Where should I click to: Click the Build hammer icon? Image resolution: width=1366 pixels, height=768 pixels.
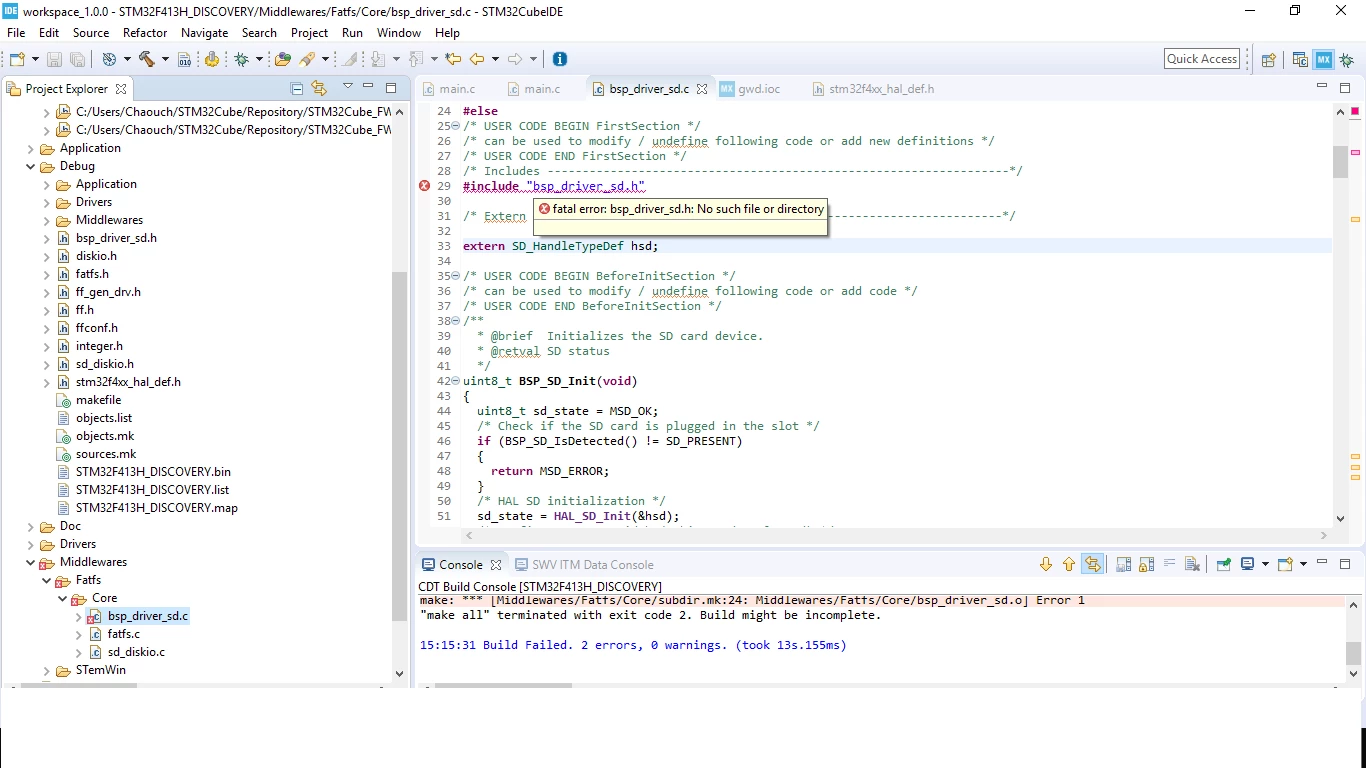point(147,59)
